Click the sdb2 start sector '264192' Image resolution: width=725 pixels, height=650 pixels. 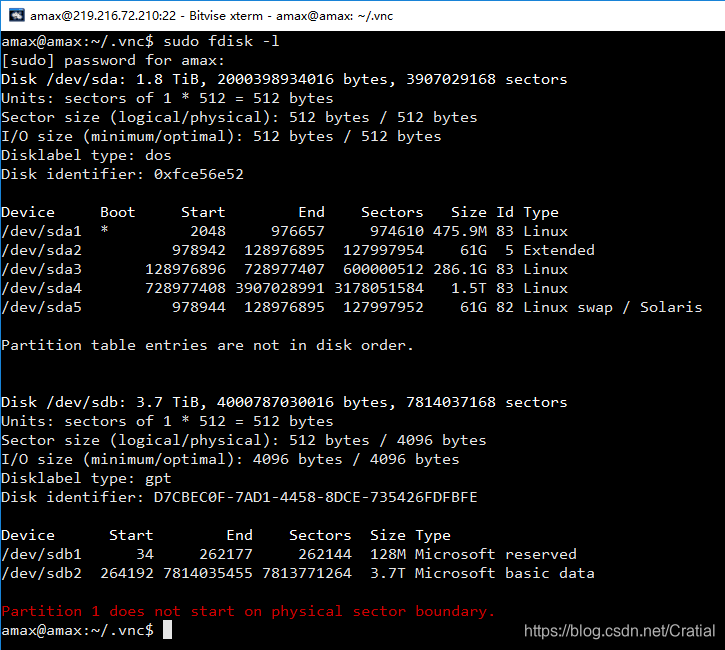pos(127,573)
